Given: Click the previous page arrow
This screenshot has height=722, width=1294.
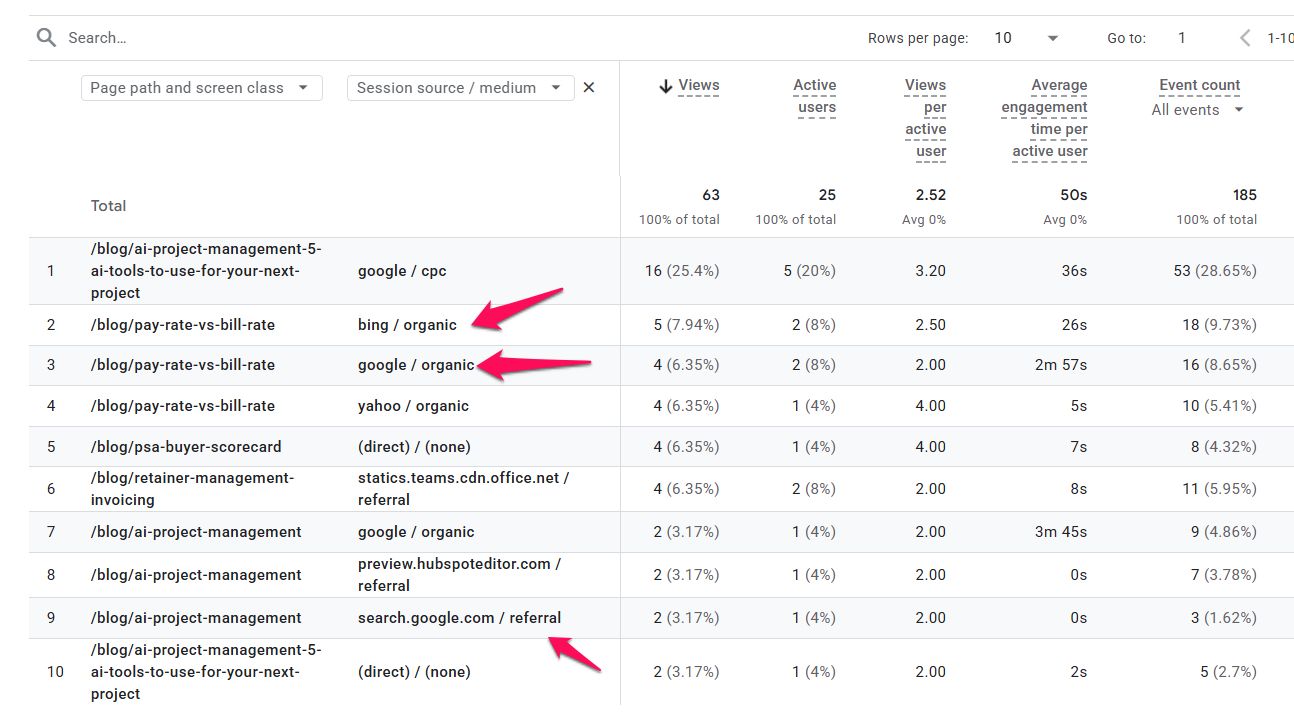Looking at the screenshot, I should (1245, 38).
